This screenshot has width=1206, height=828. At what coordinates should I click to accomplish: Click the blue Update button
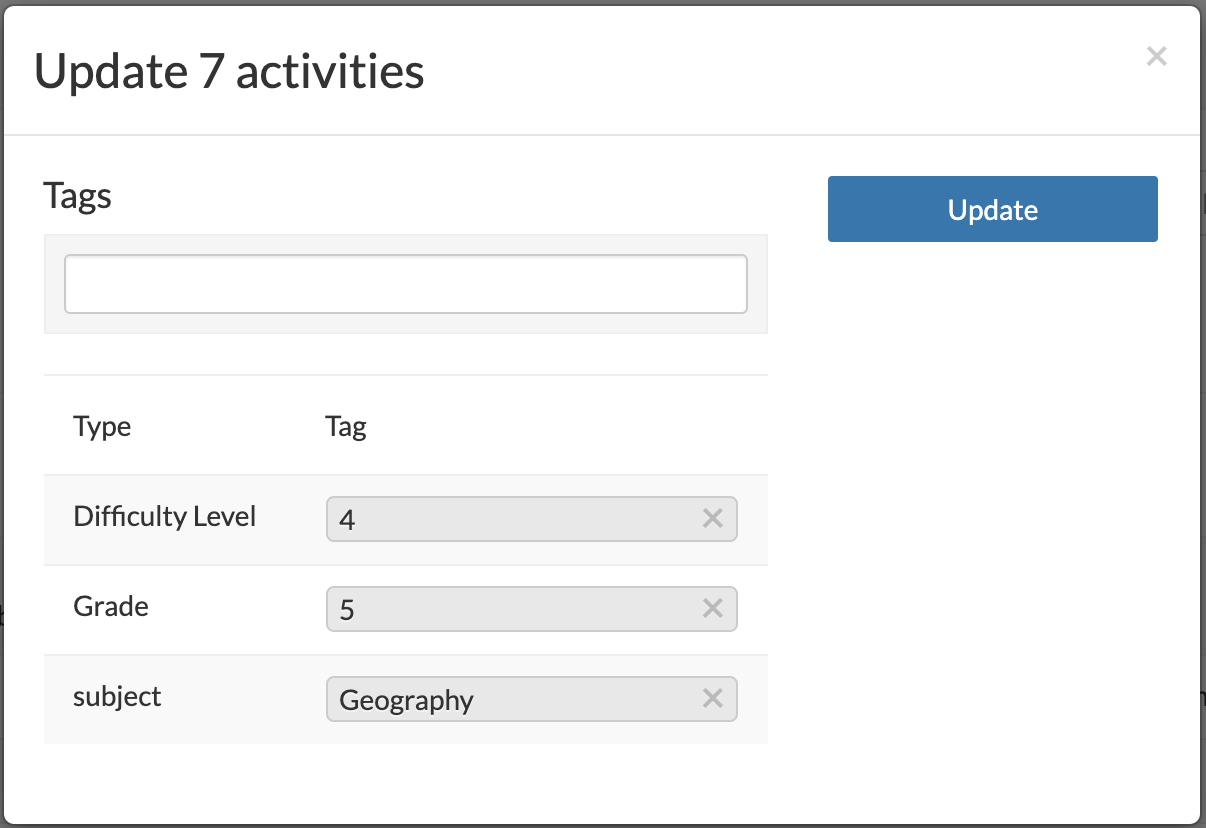(x=991, y=209)
